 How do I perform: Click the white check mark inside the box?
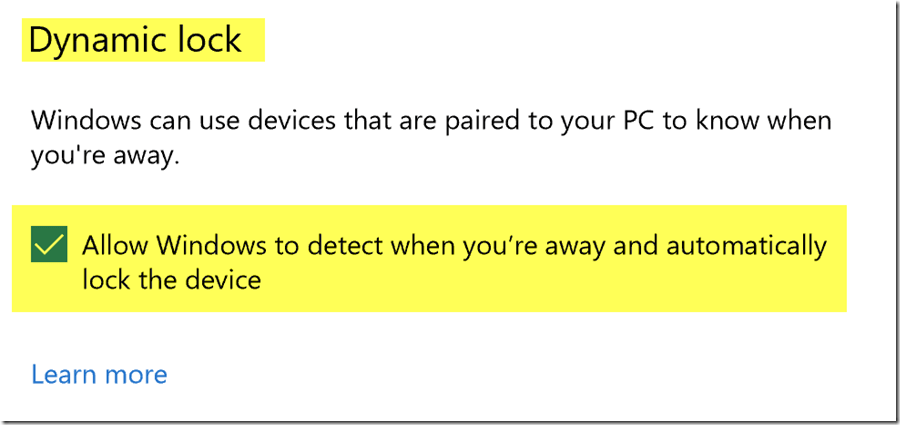coord(49,244)
